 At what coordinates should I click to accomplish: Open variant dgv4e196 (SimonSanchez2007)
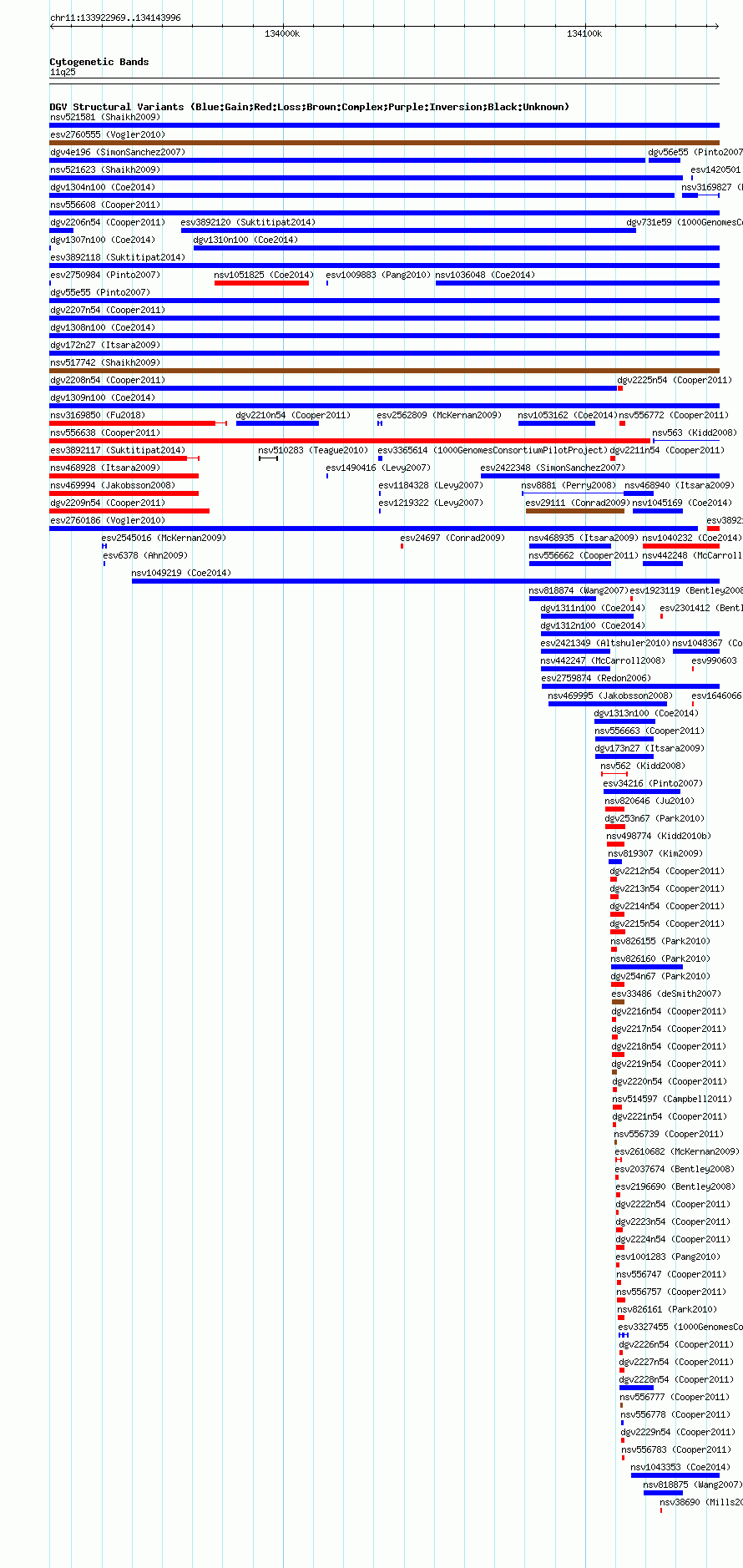tap(118, 153)
